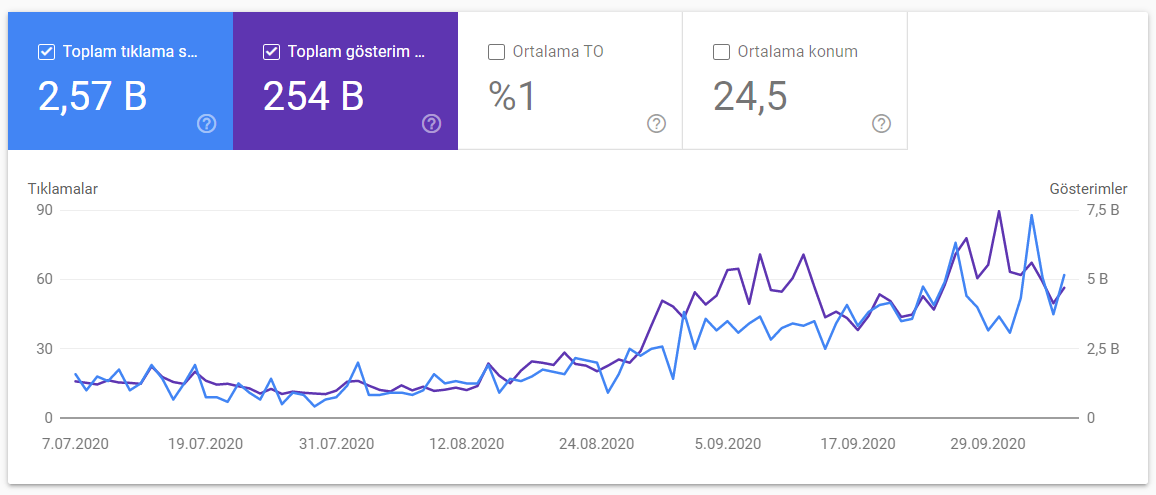Click the %1 average CTR value
This screenshot has width=1156, height=495.
[x=512, y=97]
